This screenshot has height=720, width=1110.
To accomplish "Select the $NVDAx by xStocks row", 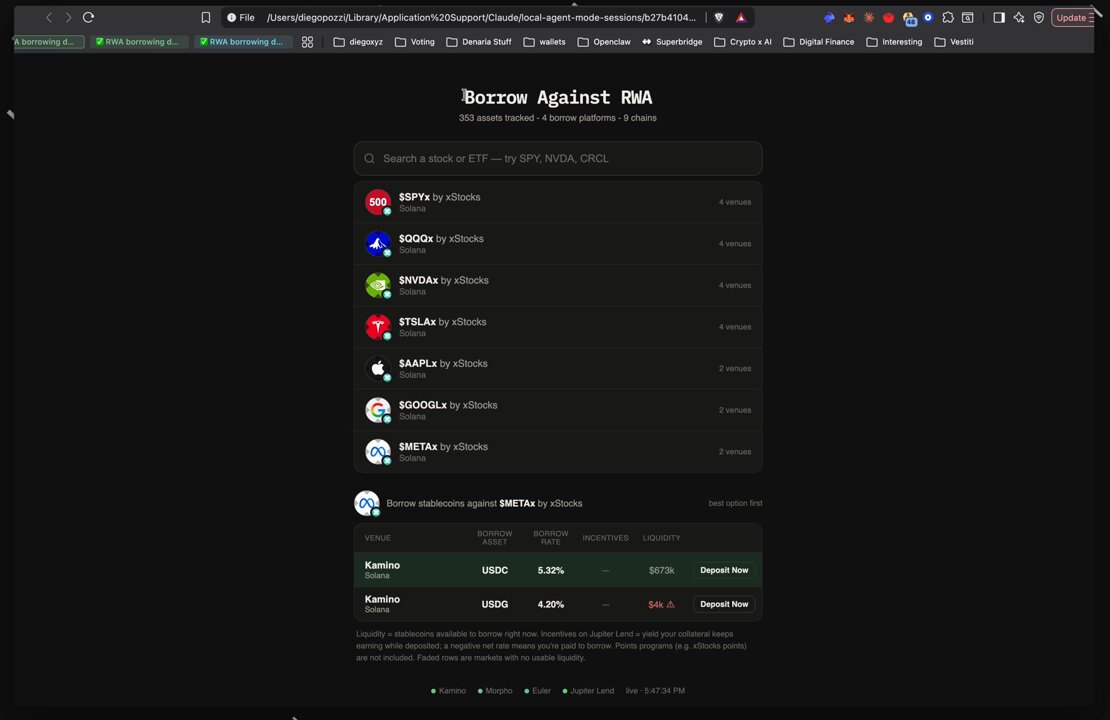I will [558, 285].
